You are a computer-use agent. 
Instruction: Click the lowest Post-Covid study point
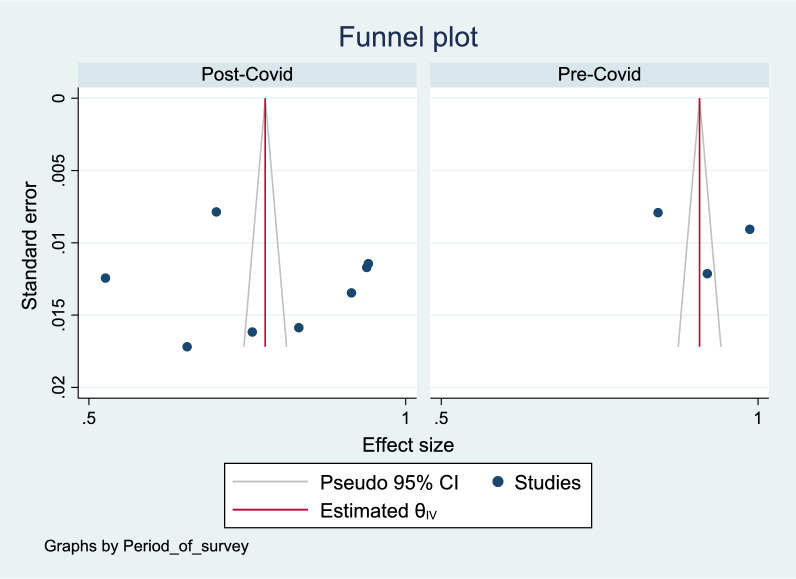coord(187,347)
